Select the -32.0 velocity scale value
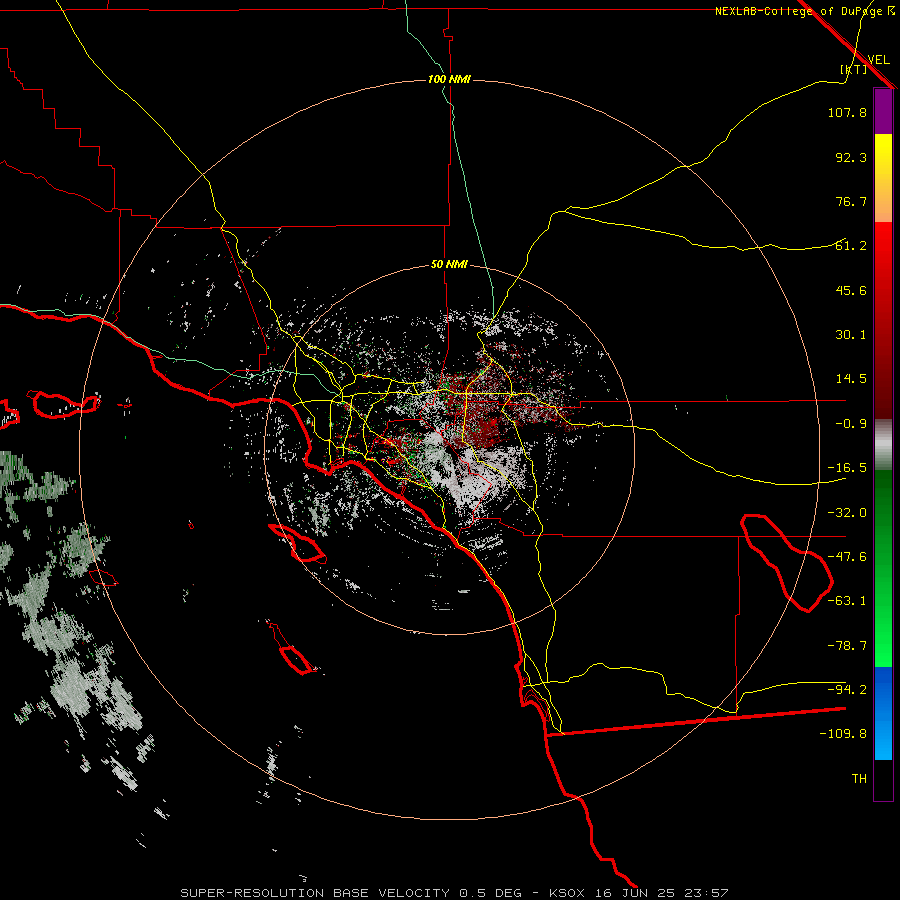This screenshot has width=900, height=900. coord(847,513)
